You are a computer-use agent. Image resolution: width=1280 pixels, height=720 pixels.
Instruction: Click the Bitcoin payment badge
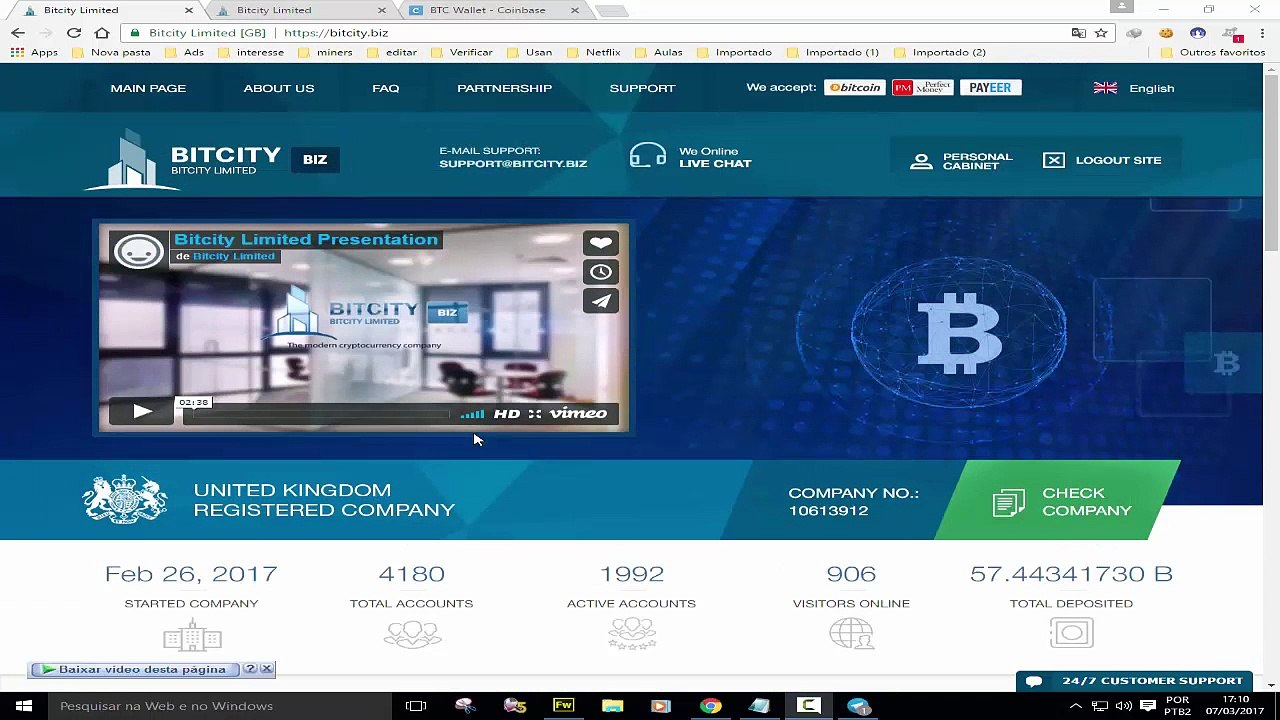855,88
